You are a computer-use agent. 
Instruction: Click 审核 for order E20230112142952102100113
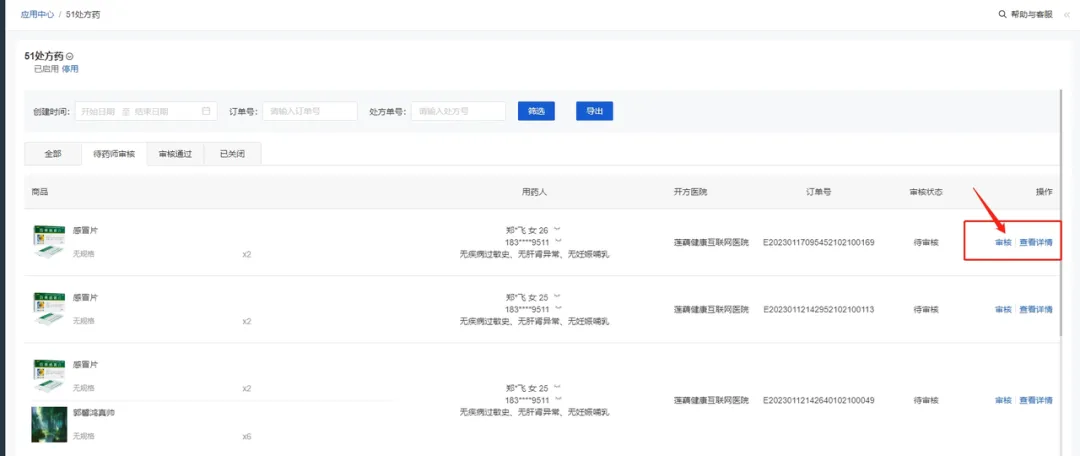click(x=1003, y=310)
